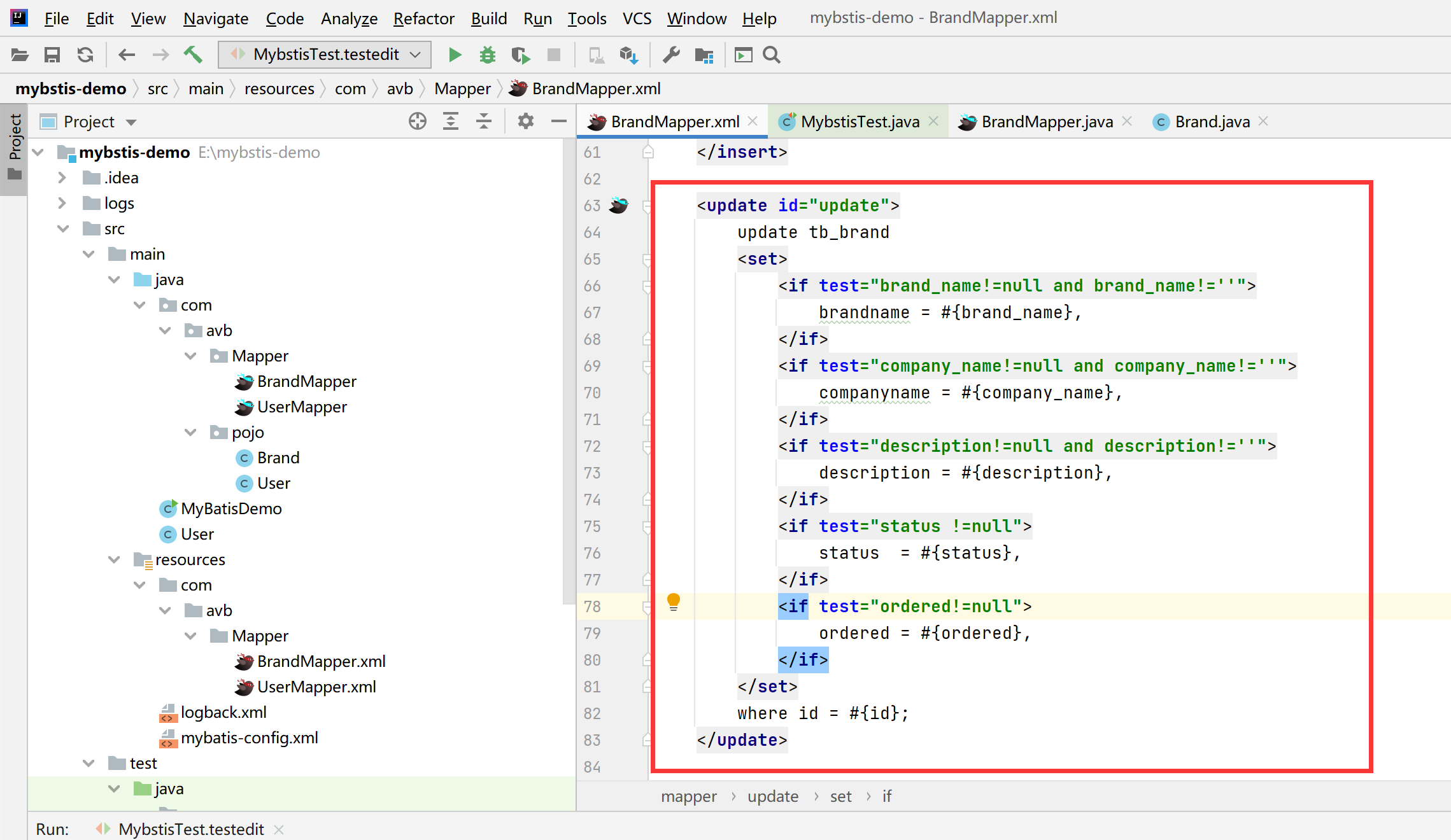Switch to MybstisTest.java tab
The image size is (1451, 840).
tap(860, 122)
